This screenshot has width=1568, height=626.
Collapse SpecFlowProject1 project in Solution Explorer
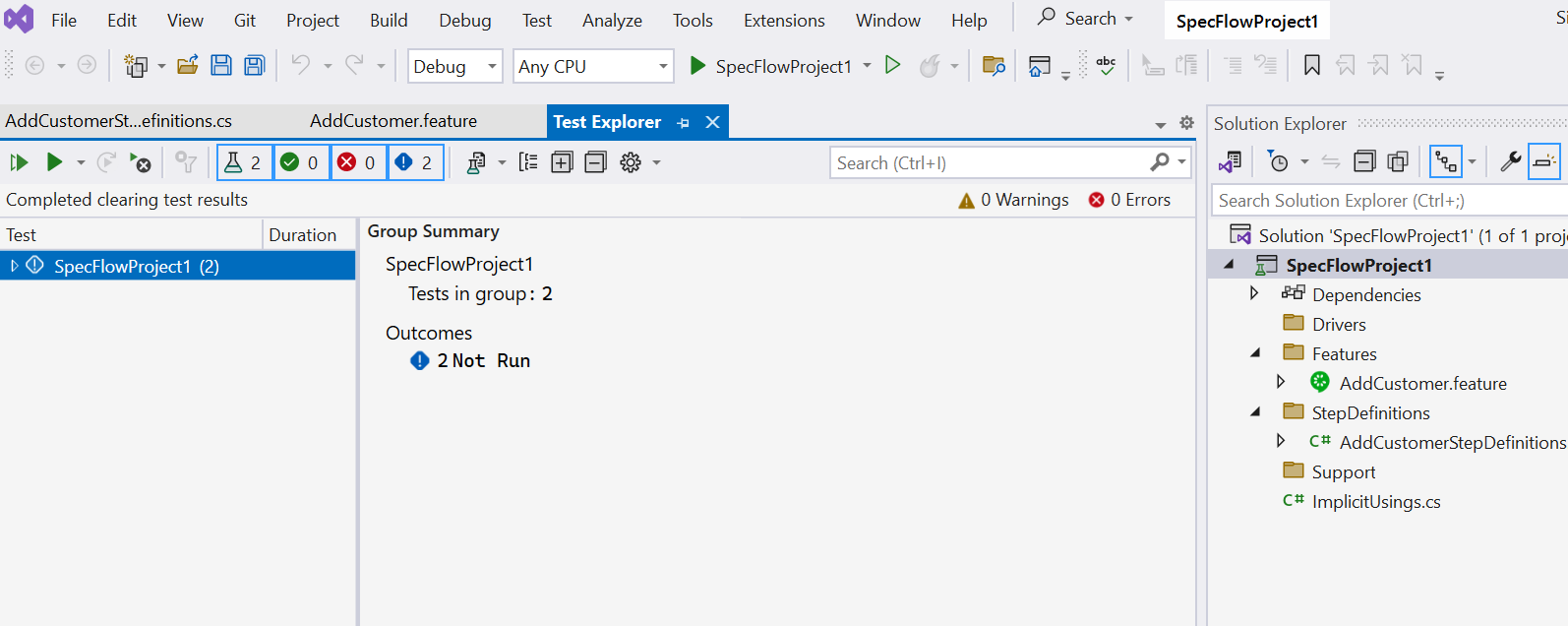[1230, 265]
